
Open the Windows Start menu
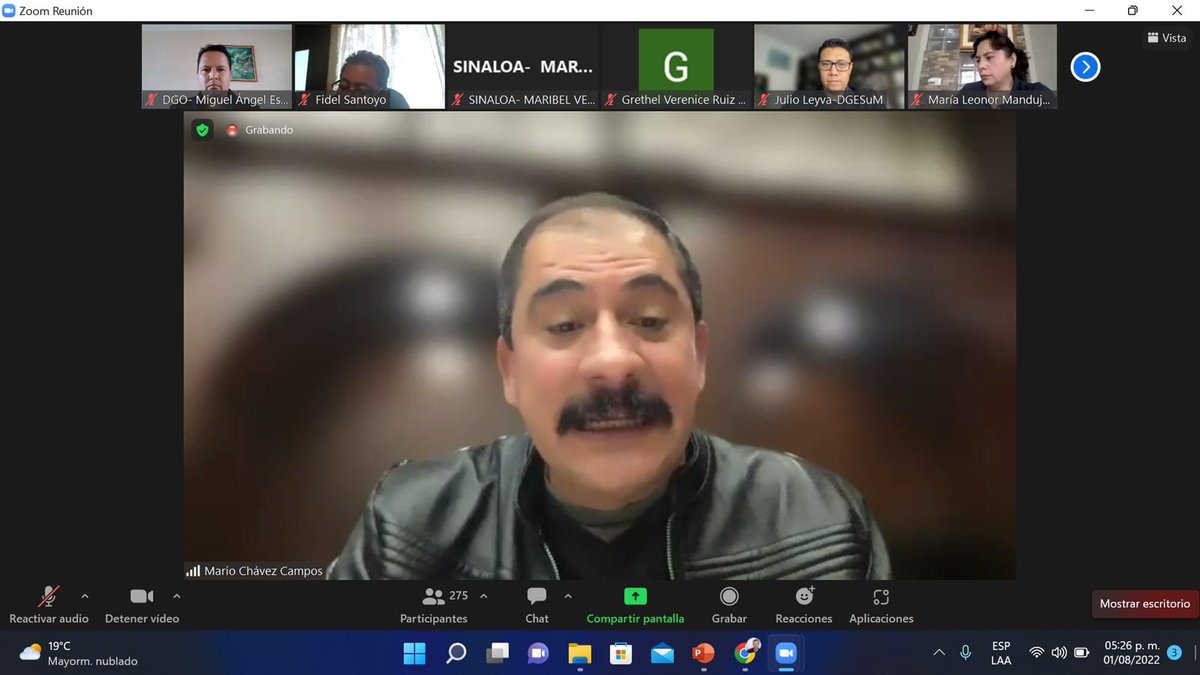coord(414,654)
